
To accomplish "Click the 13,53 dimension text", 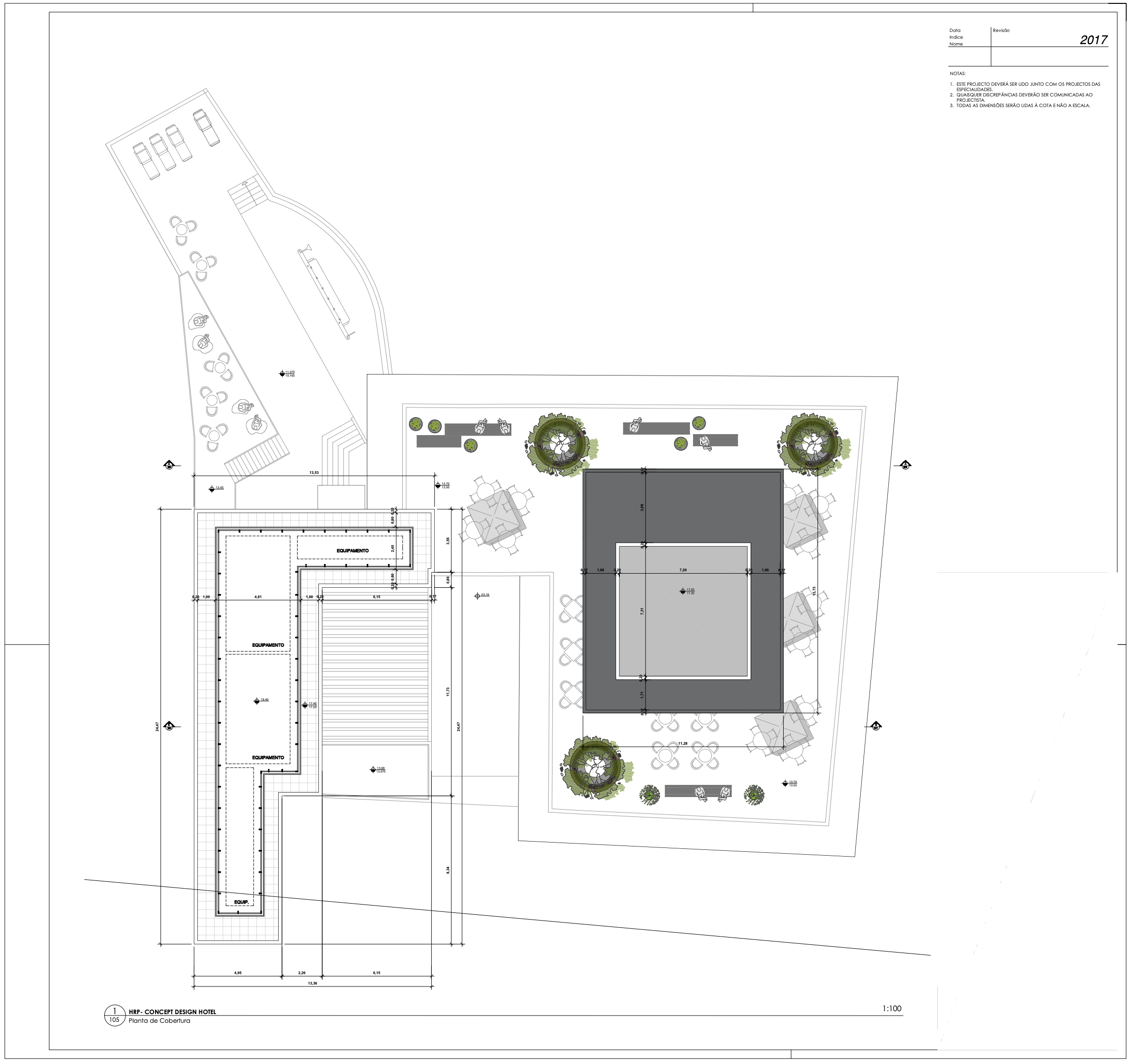I will pyautogui.click(x=314, y=473).
